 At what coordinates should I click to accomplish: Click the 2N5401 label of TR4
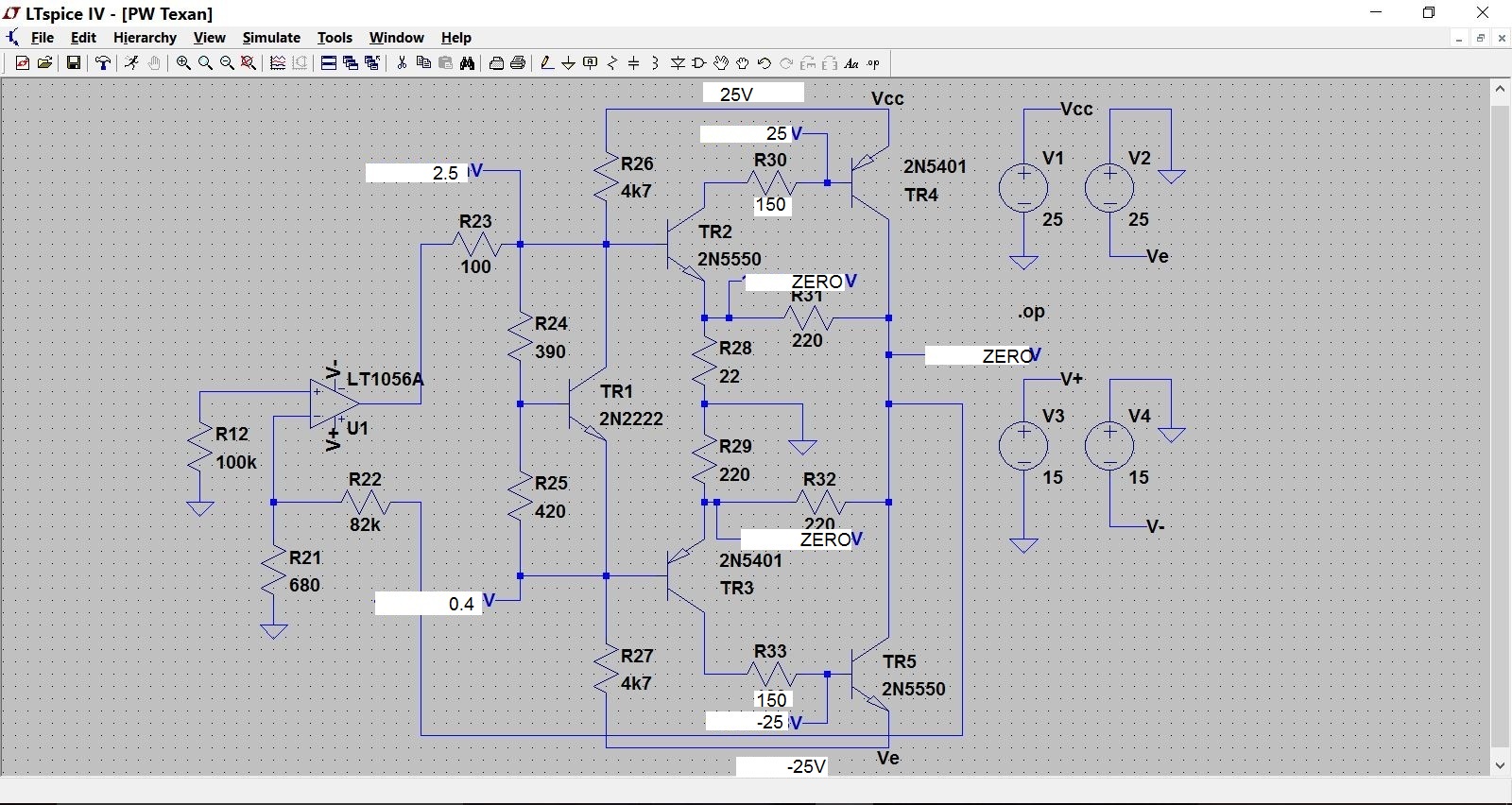(x=935, y=166)
